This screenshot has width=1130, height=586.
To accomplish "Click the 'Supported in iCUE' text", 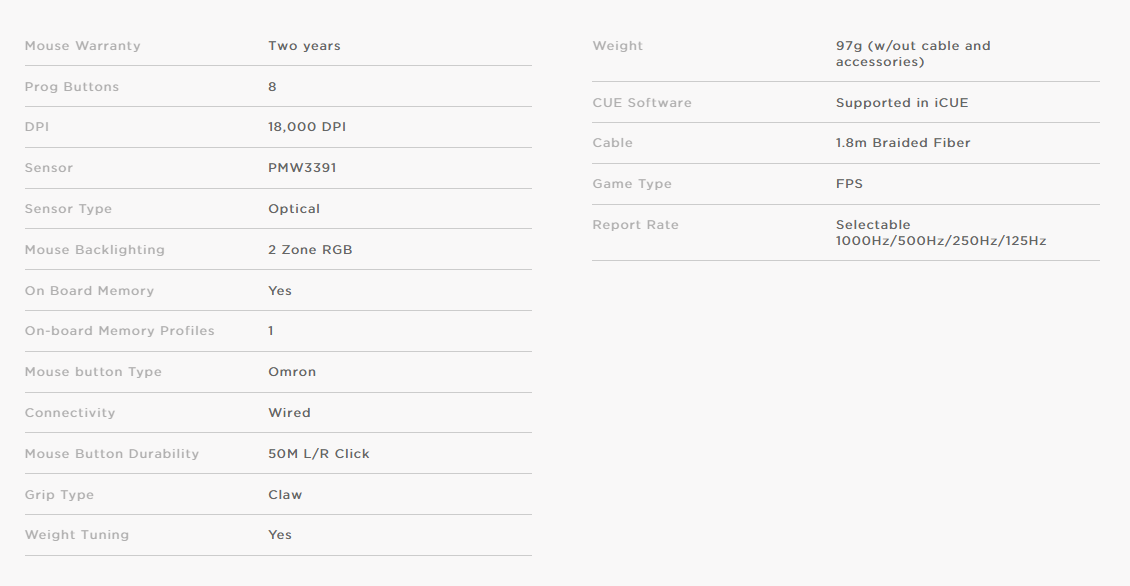I will 902,102.
